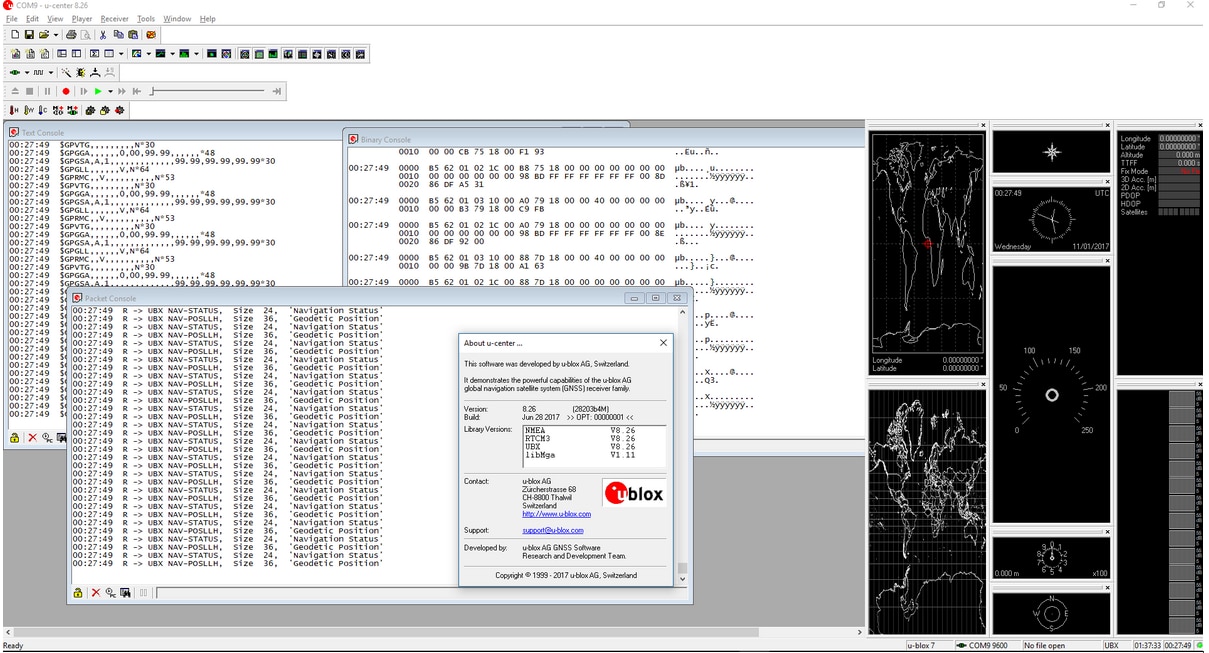The width and height of the screenshot is (1209, 653).
Task: Open the http://www.u-blox.com link
Action: pos(556,514)
